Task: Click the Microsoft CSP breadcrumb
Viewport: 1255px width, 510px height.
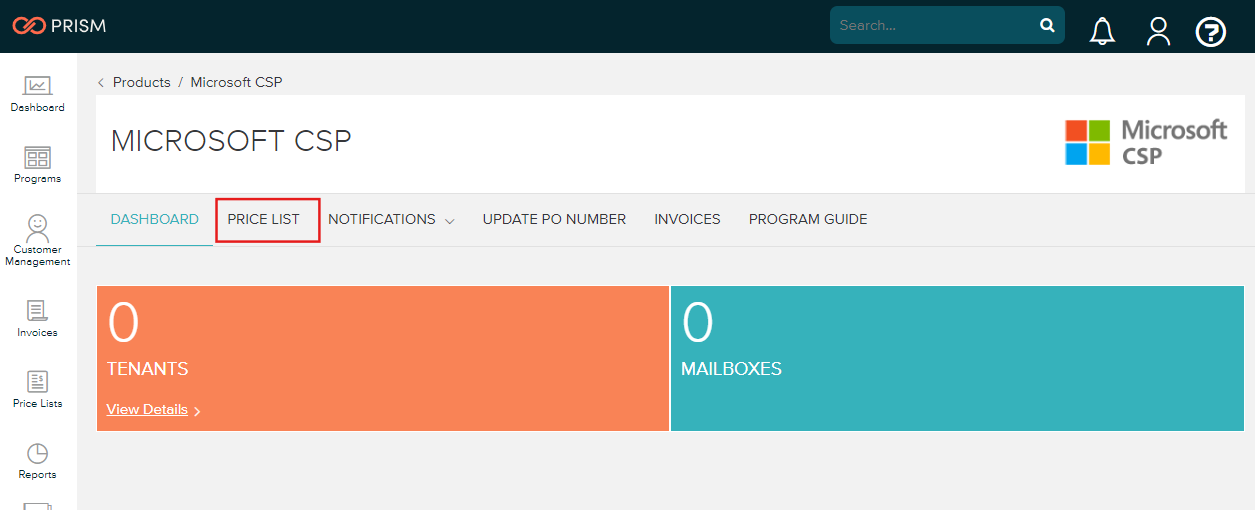Action: tap(237, 82)
